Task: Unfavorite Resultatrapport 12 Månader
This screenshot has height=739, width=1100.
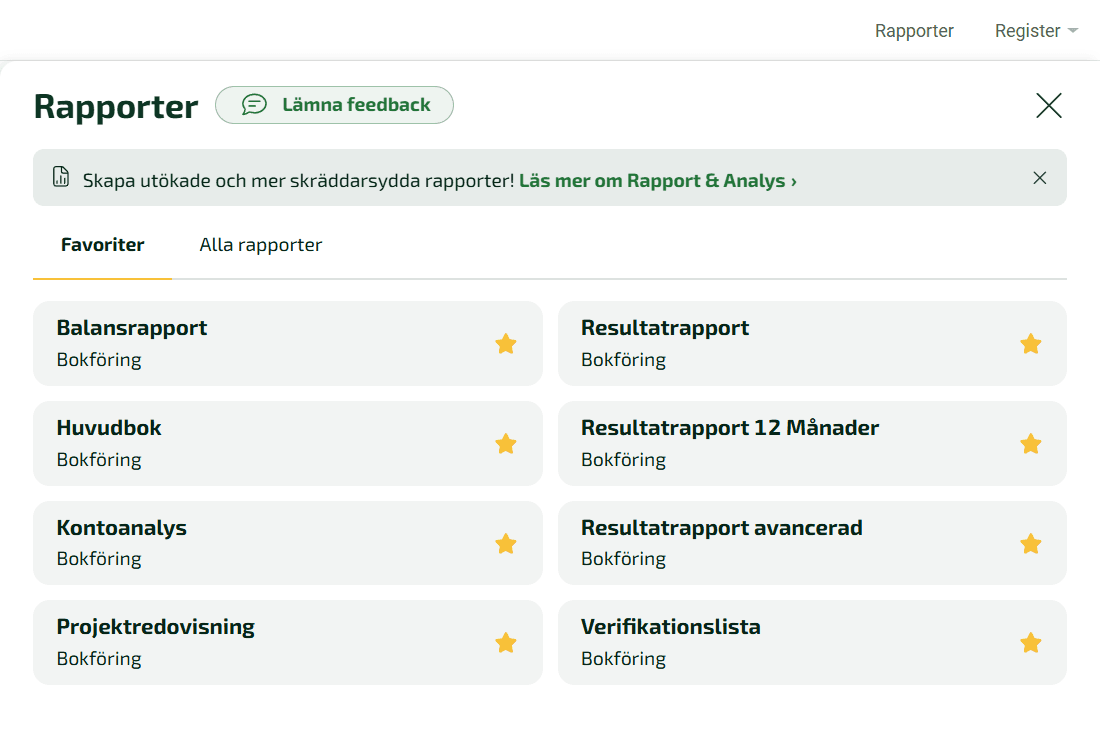Action: pyautogui.click(x=1030, y=443)
